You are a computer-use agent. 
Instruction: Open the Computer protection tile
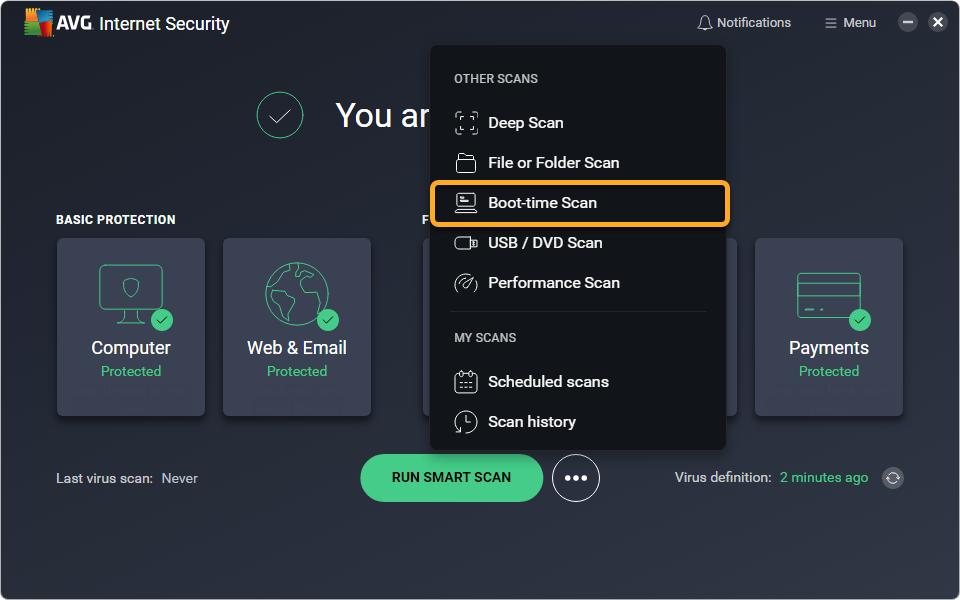(131, 327)
